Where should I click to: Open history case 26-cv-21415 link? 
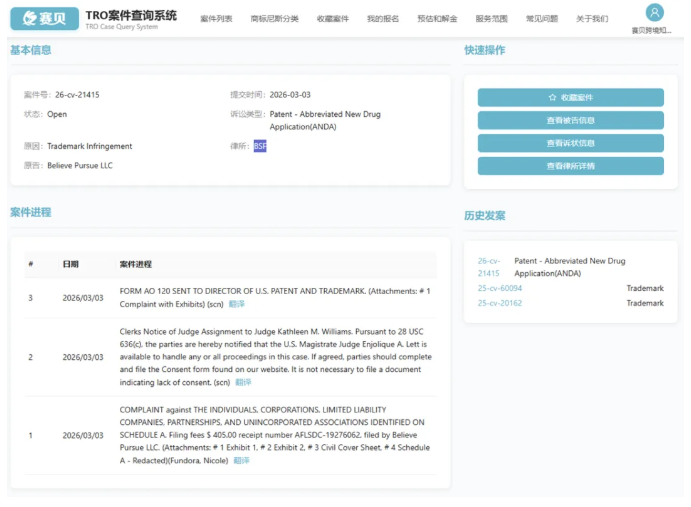click(x=489, y=267)
